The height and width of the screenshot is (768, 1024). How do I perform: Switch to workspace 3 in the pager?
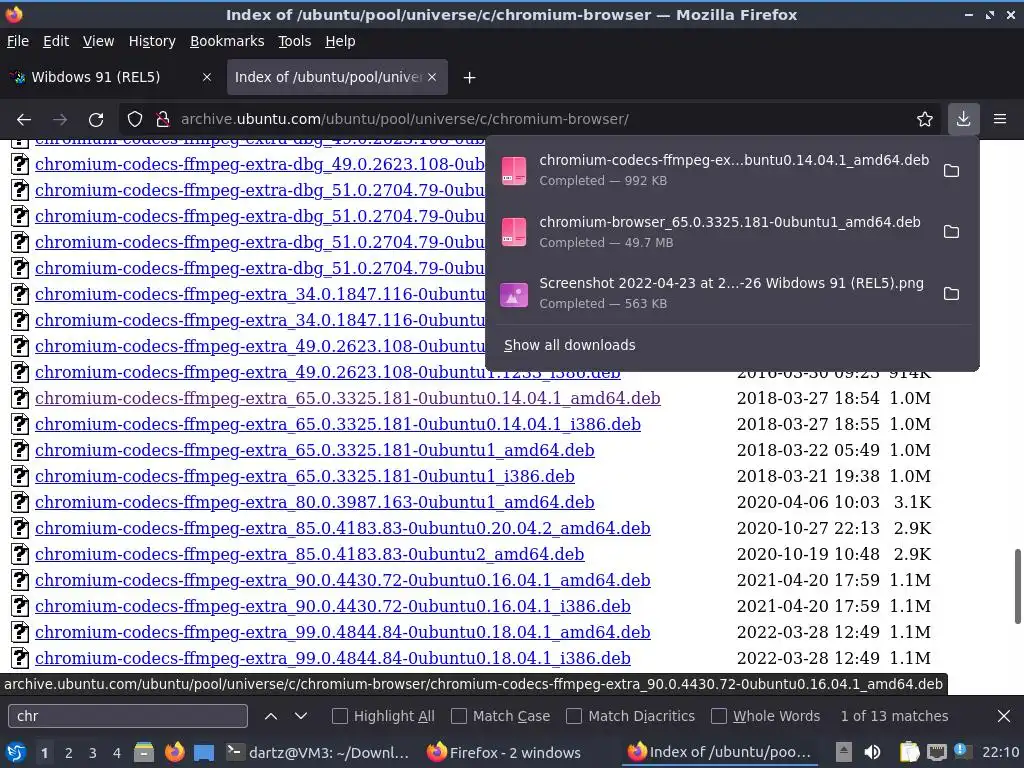[93, 753]
